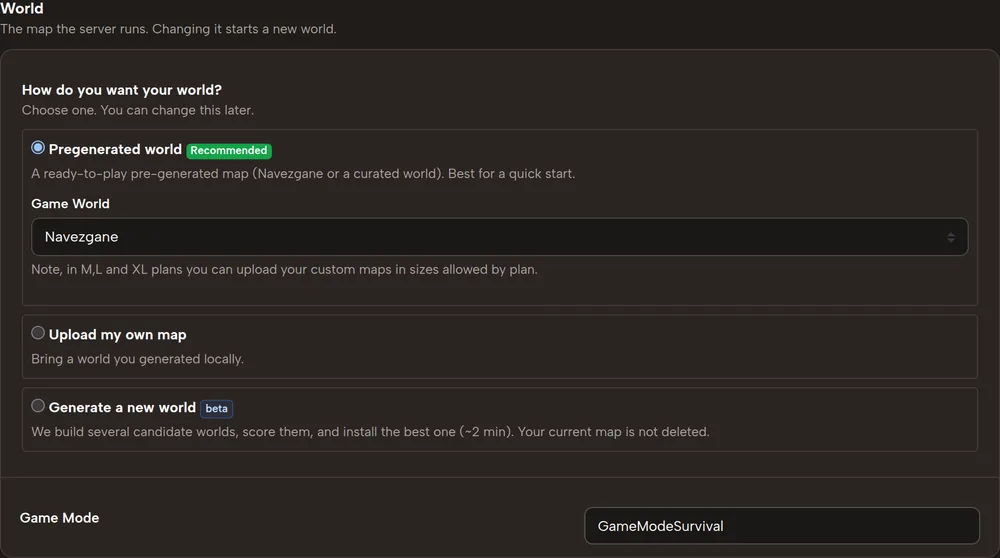Click the arrows icon in Game World select
This screenshot has height=558, width=1000.
click(x=951, y=237)
